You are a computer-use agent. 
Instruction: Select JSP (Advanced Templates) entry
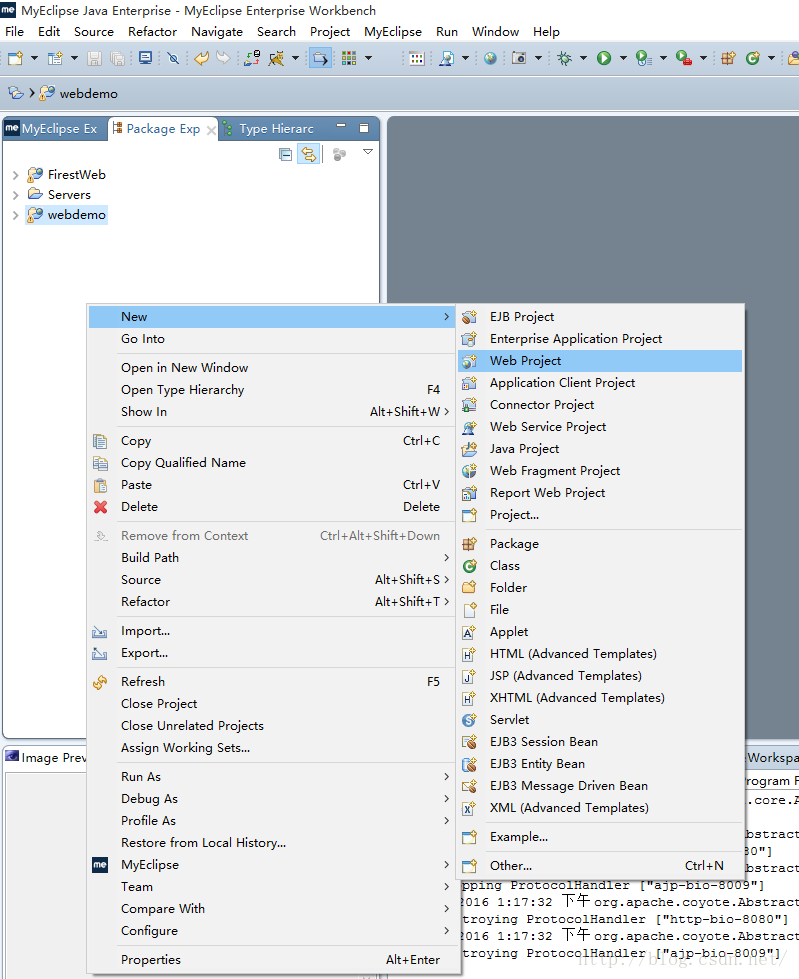point(600,676)
